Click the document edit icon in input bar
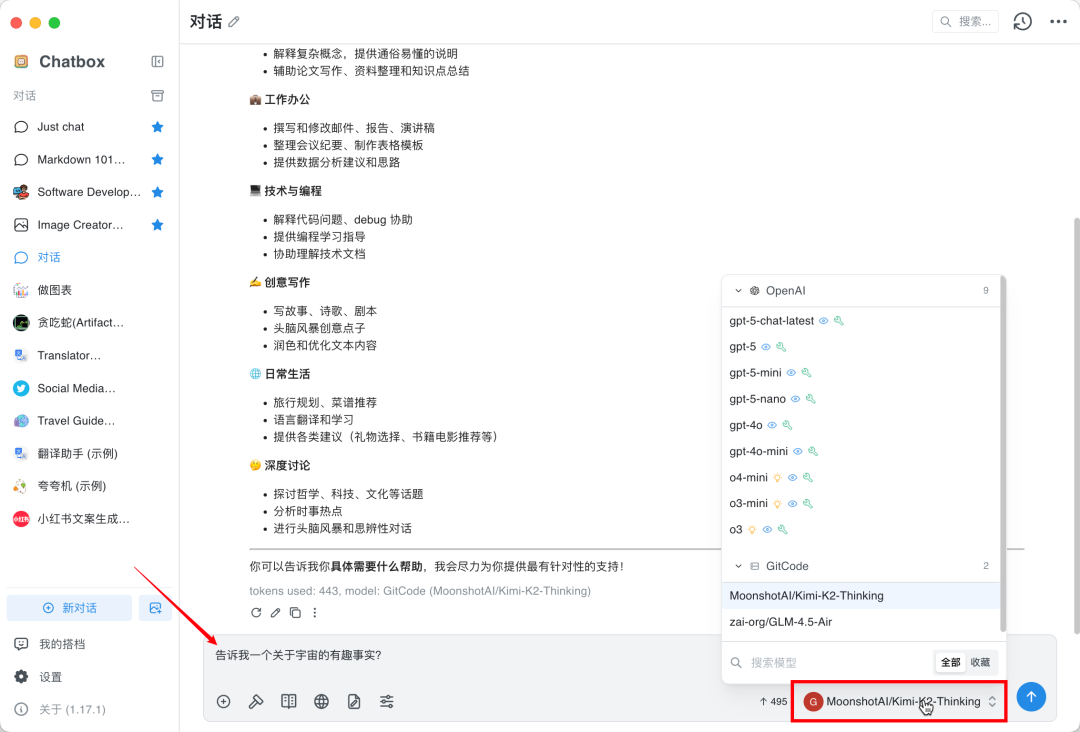This screenshot has height=732, width=1080. (354, 701)
